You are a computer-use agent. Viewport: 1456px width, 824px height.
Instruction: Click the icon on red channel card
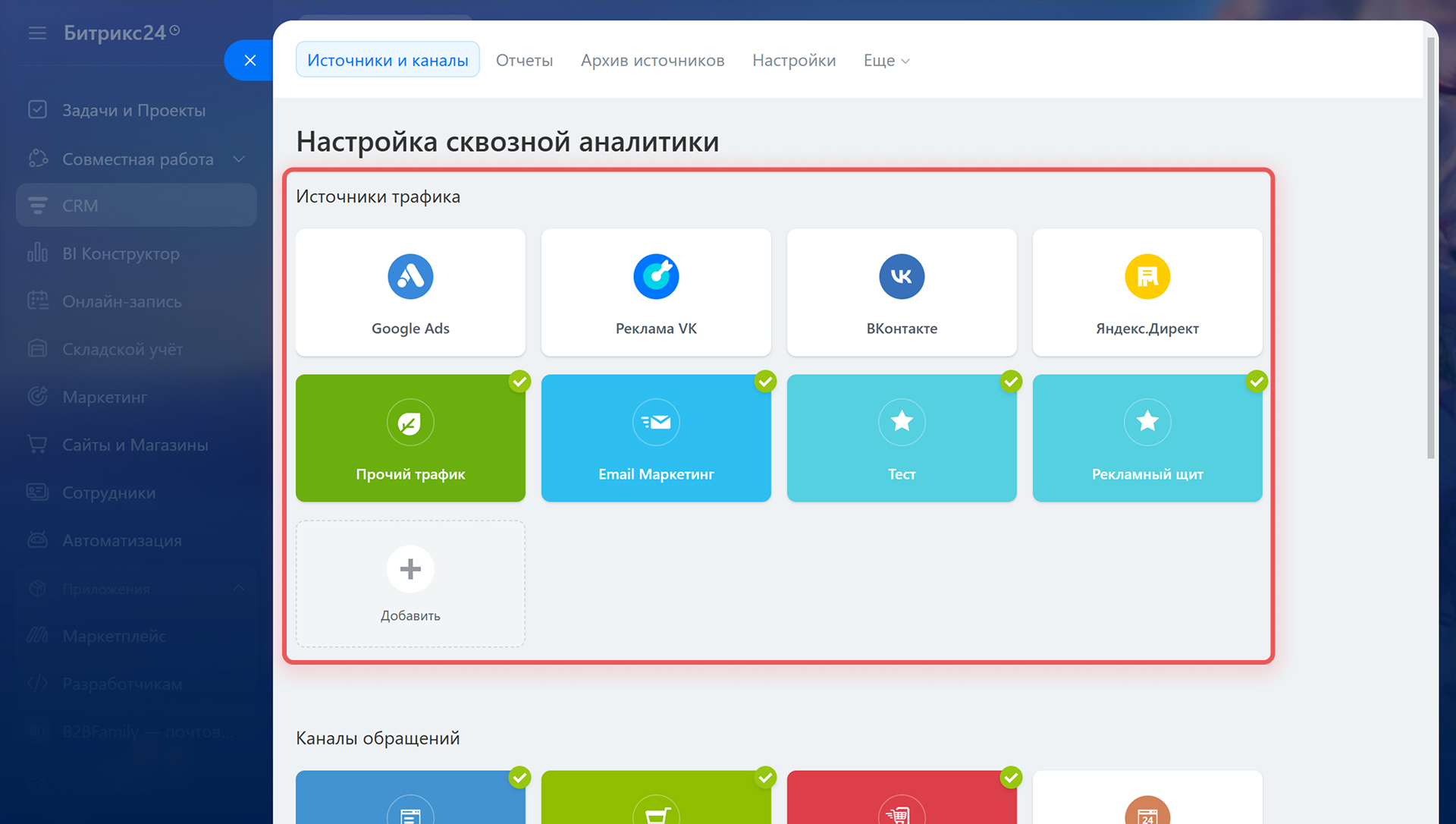[902, 813]
